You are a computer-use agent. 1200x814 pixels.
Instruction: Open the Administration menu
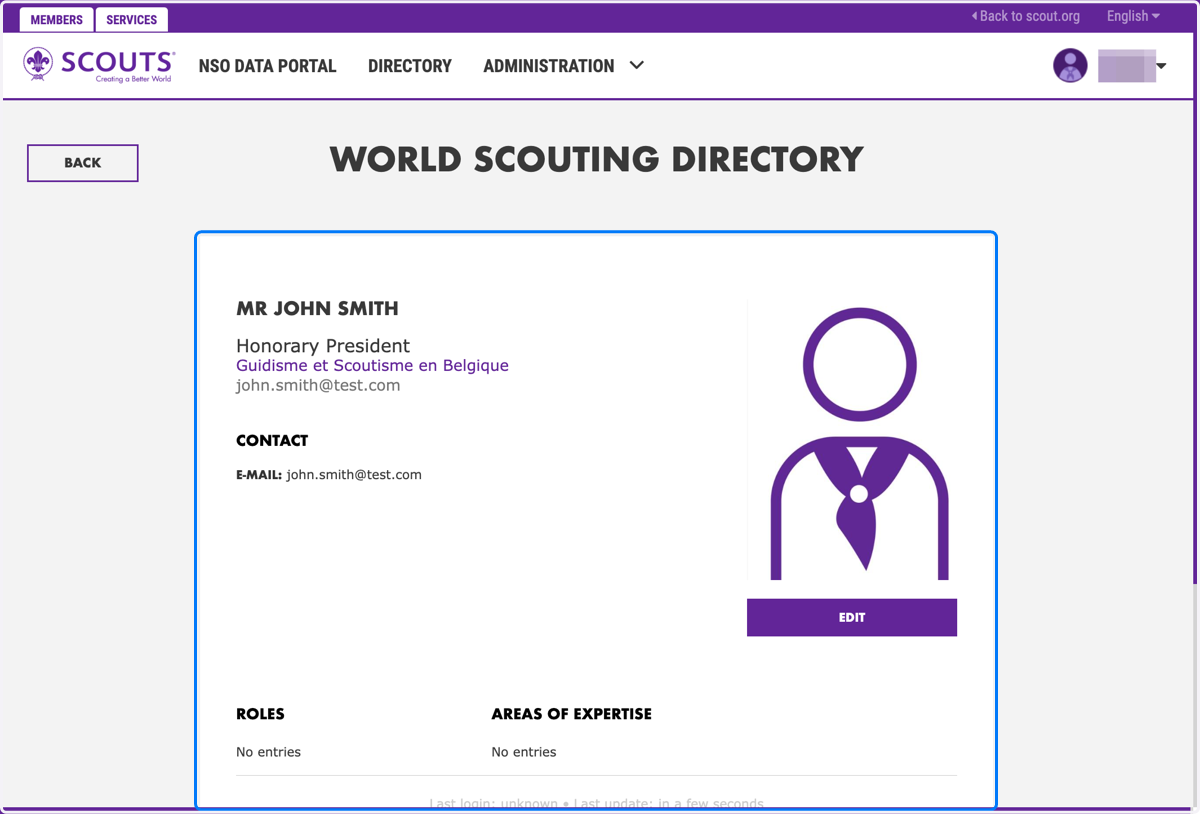pyautogui.click(x=549, y=66)
